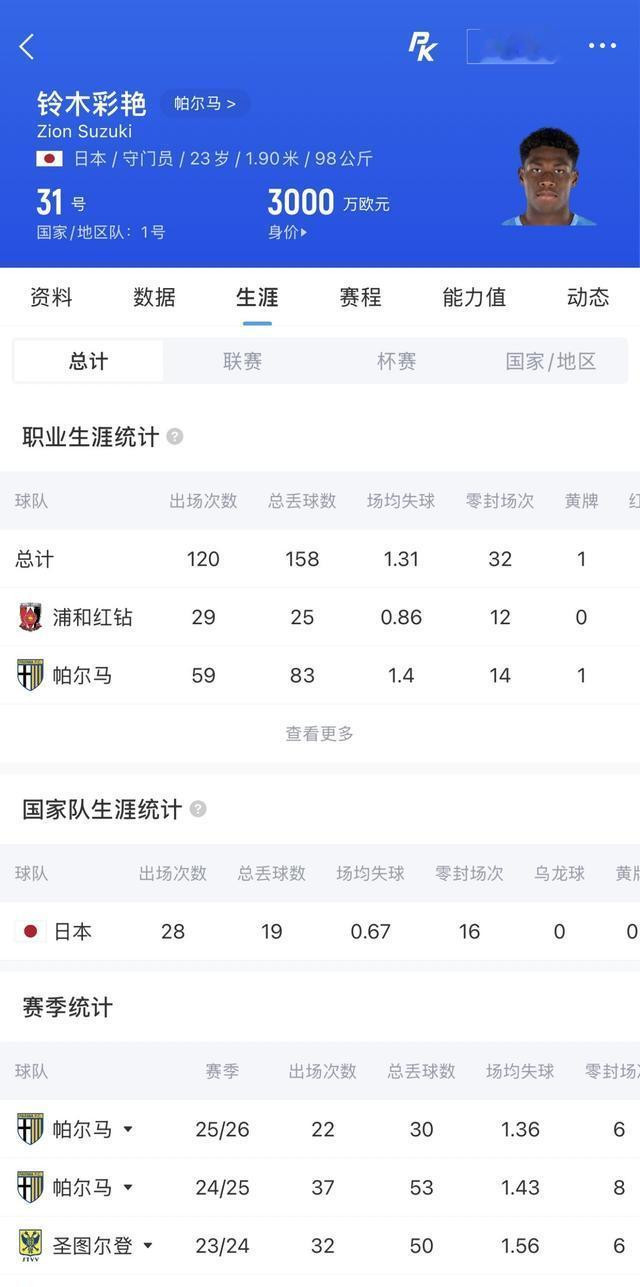Tap the Sint-Truiden club crest
This screenshot has width=640, height=1287.
(30, 1245)
